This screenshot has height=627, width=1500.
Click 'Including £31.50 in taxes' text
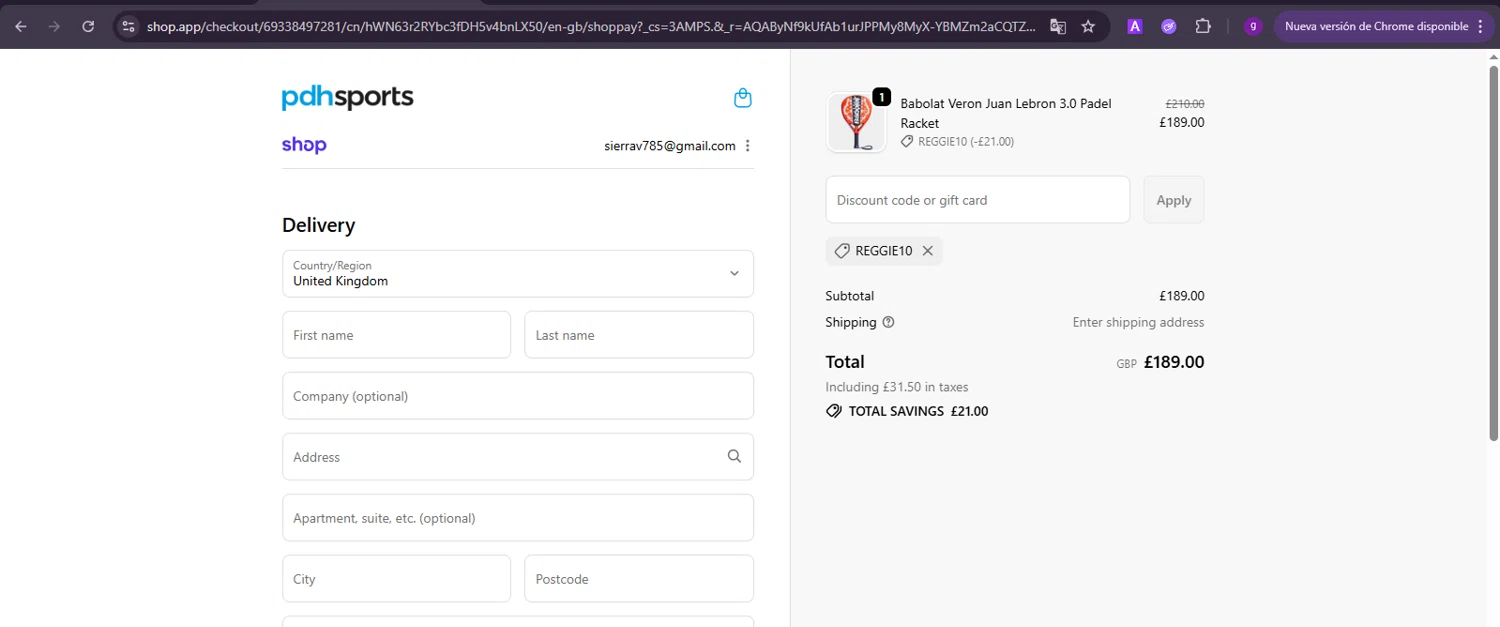(897, 387)
